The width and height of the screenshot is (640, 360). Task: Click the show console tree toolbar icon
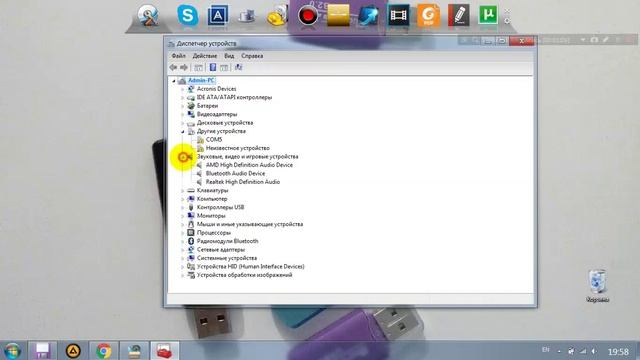click(198, 67)
